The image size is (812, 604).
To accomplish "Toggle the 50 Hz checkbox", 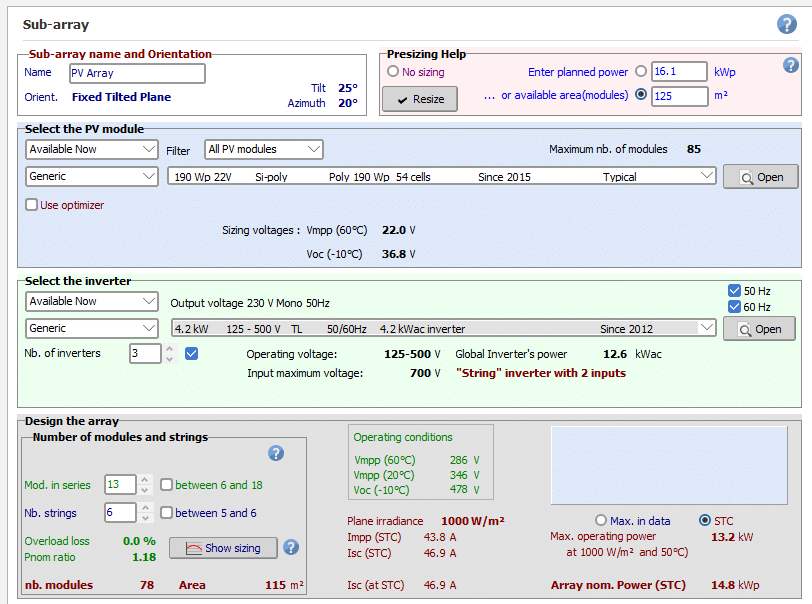I will 736,290.
